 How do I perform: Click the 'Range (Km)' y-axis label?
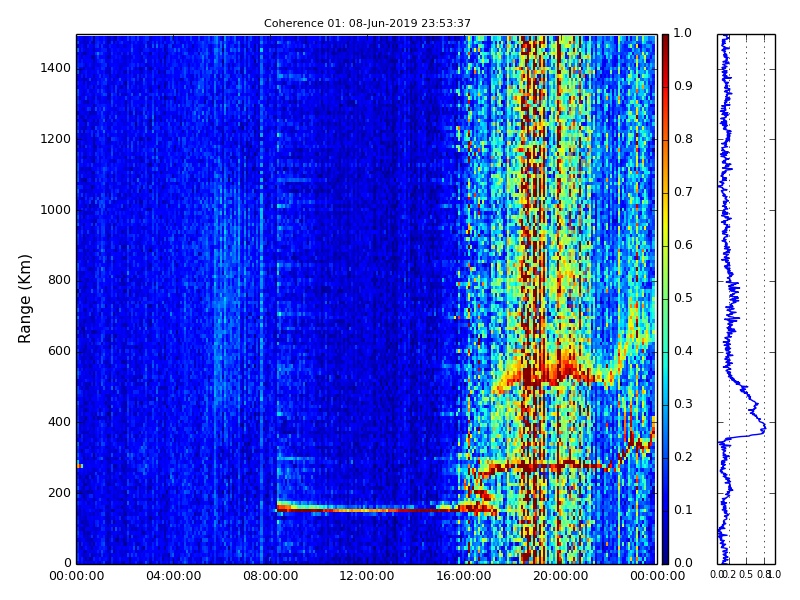coord(24,299)
